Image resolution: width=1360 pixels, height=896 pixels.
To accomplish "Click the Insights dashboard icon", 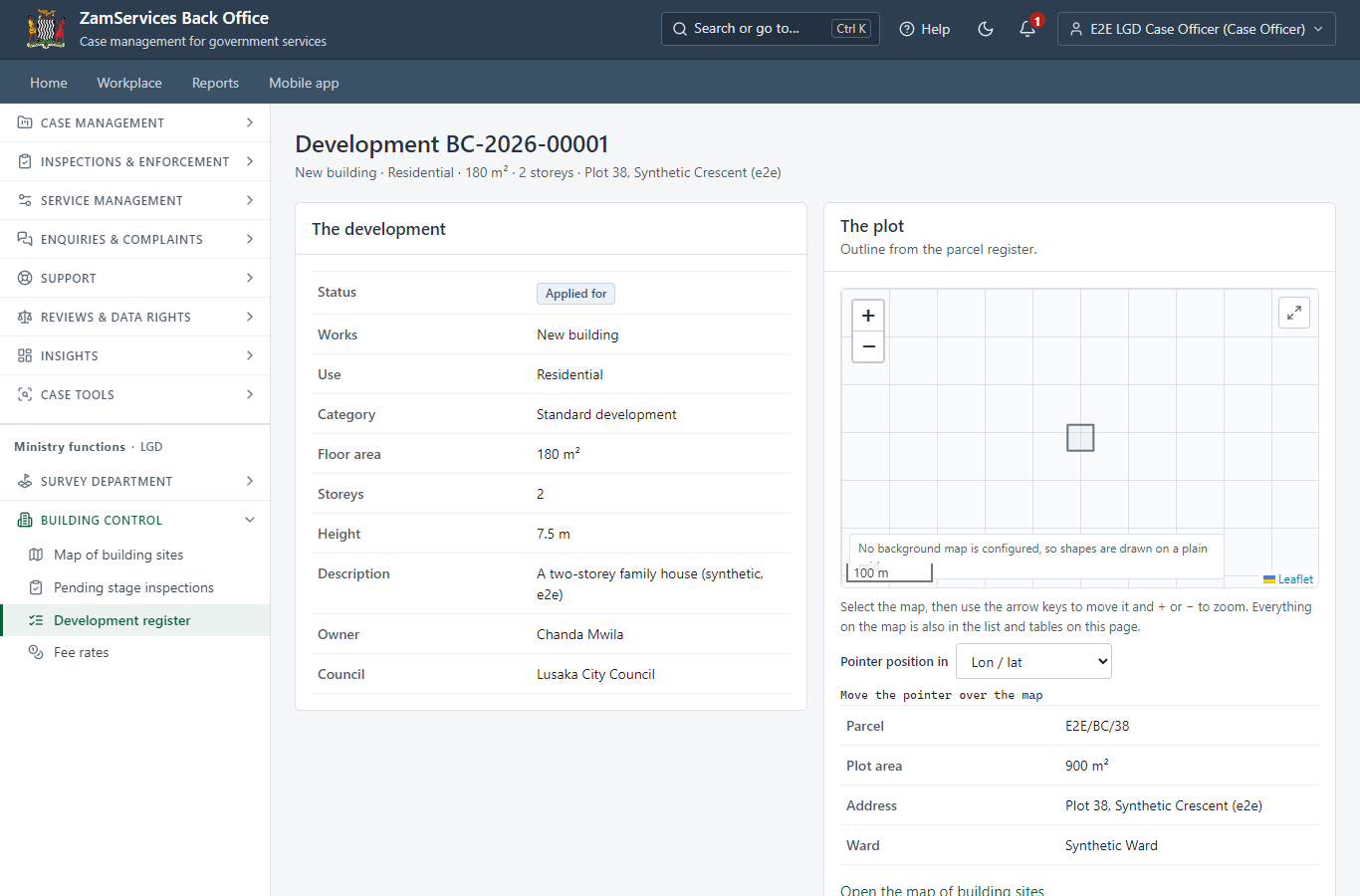I will pos(25,355).
